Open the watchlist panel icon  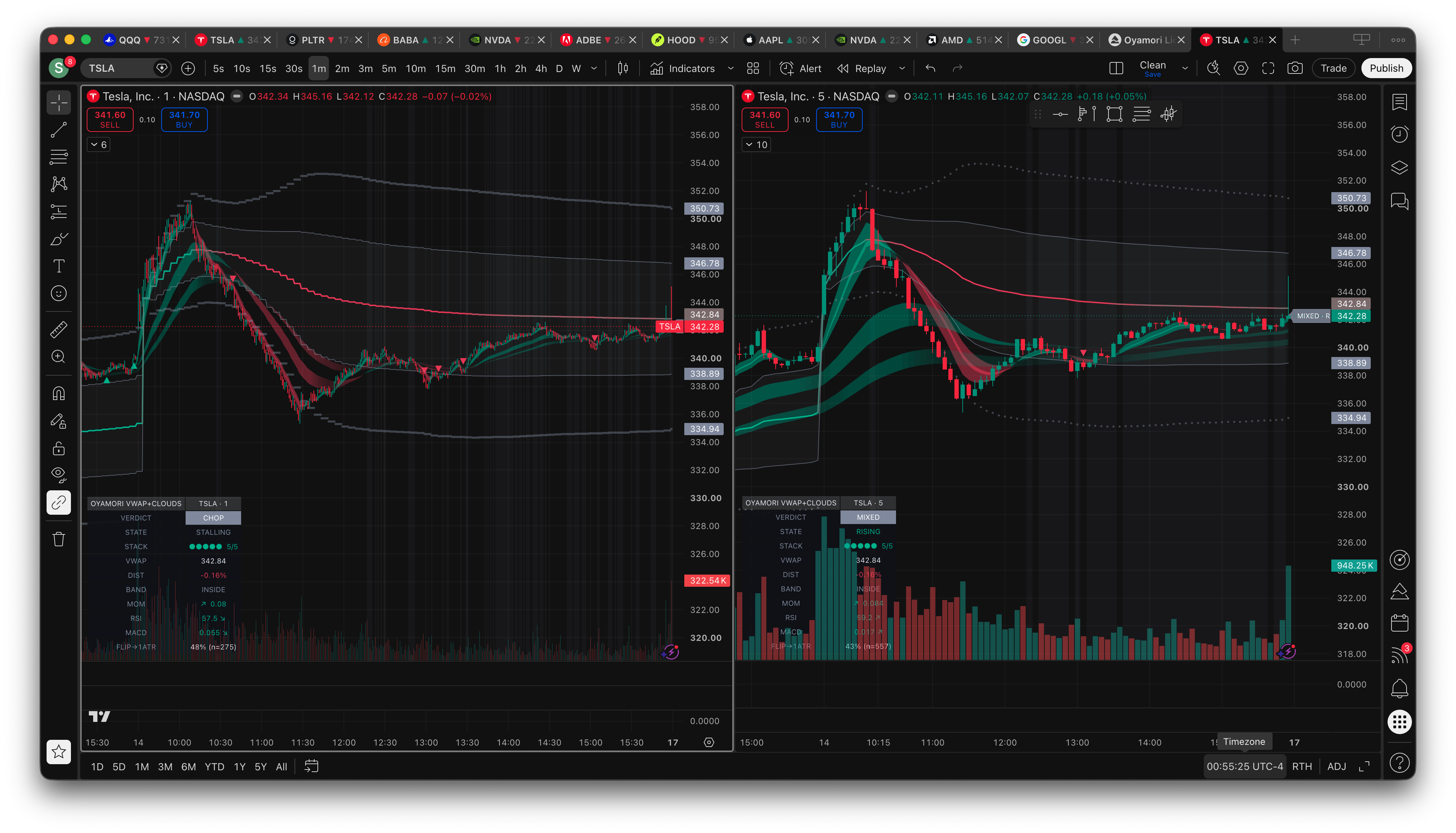pyautogui.click(x=1399, y=103)
